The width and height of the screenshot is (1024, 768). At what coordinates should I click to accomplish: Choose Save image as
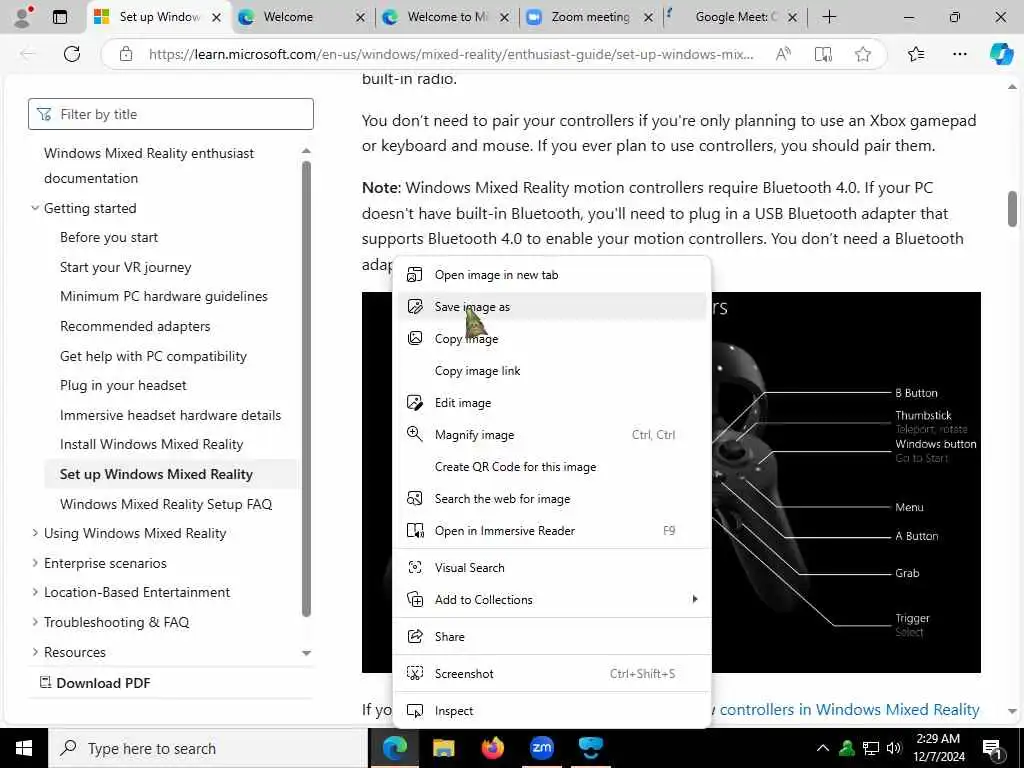(552, 307)
